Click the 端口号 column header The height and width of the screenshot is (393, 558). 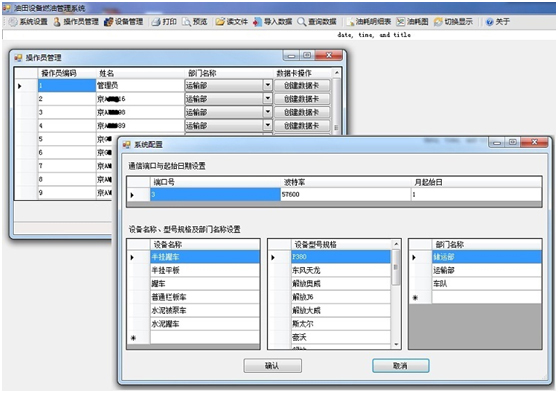click(x=215, y=182)
